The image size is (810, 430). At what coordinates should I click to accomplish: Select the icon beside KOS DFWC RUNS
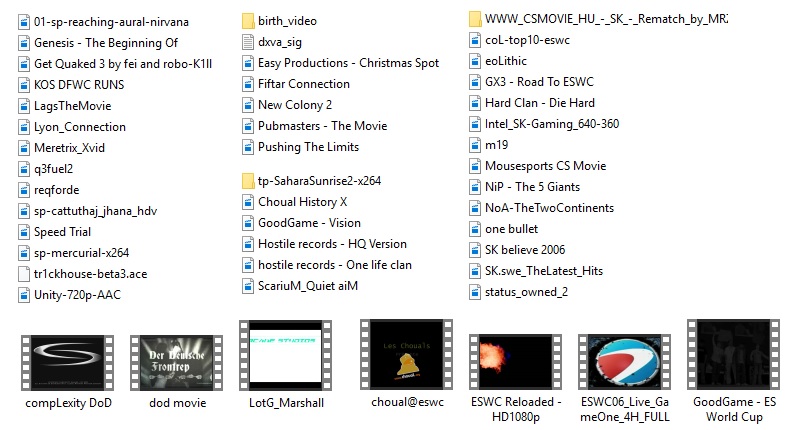click(x=24, y=85)
